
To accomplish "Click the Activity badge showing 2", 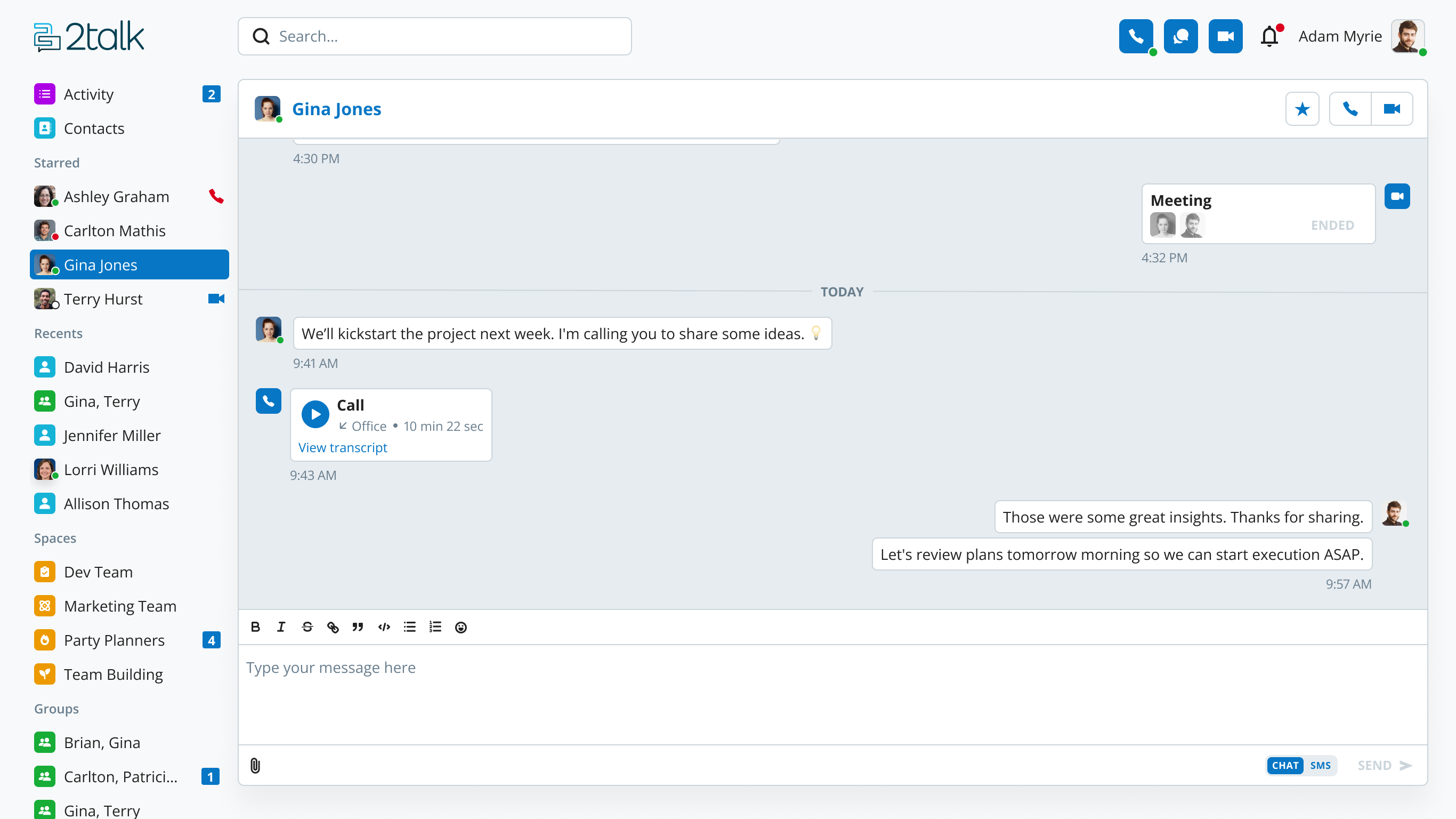I will coord(211,94).
